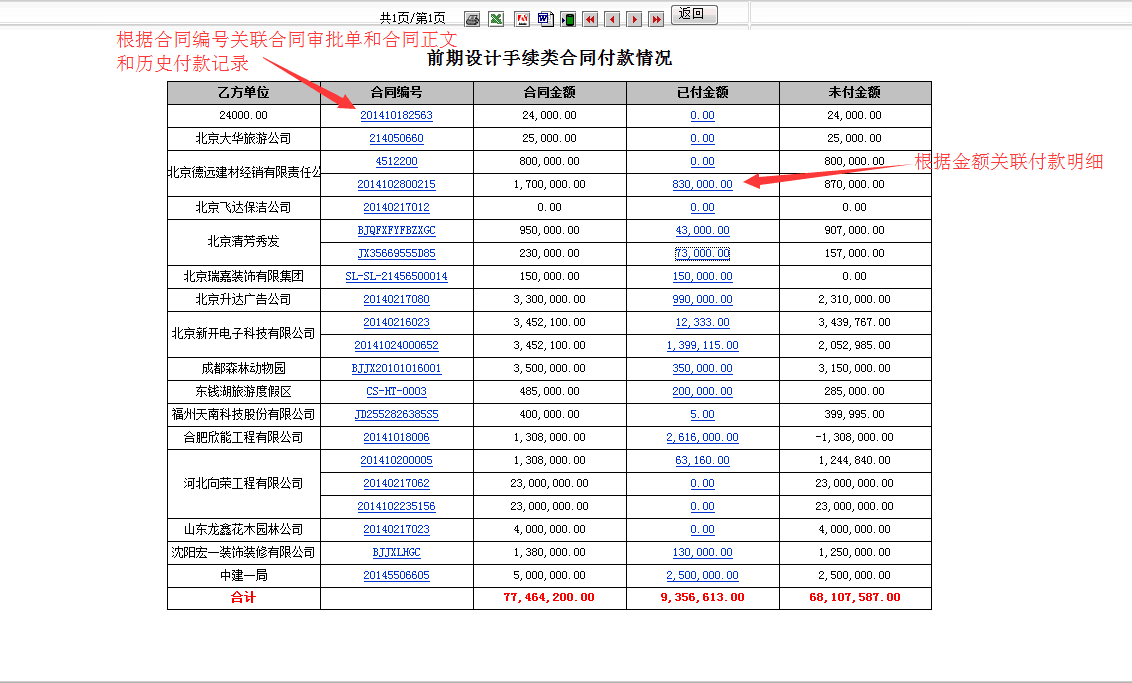Export report as Adobe PDF
Screen dimensions: 1132x683
(522, 18)
